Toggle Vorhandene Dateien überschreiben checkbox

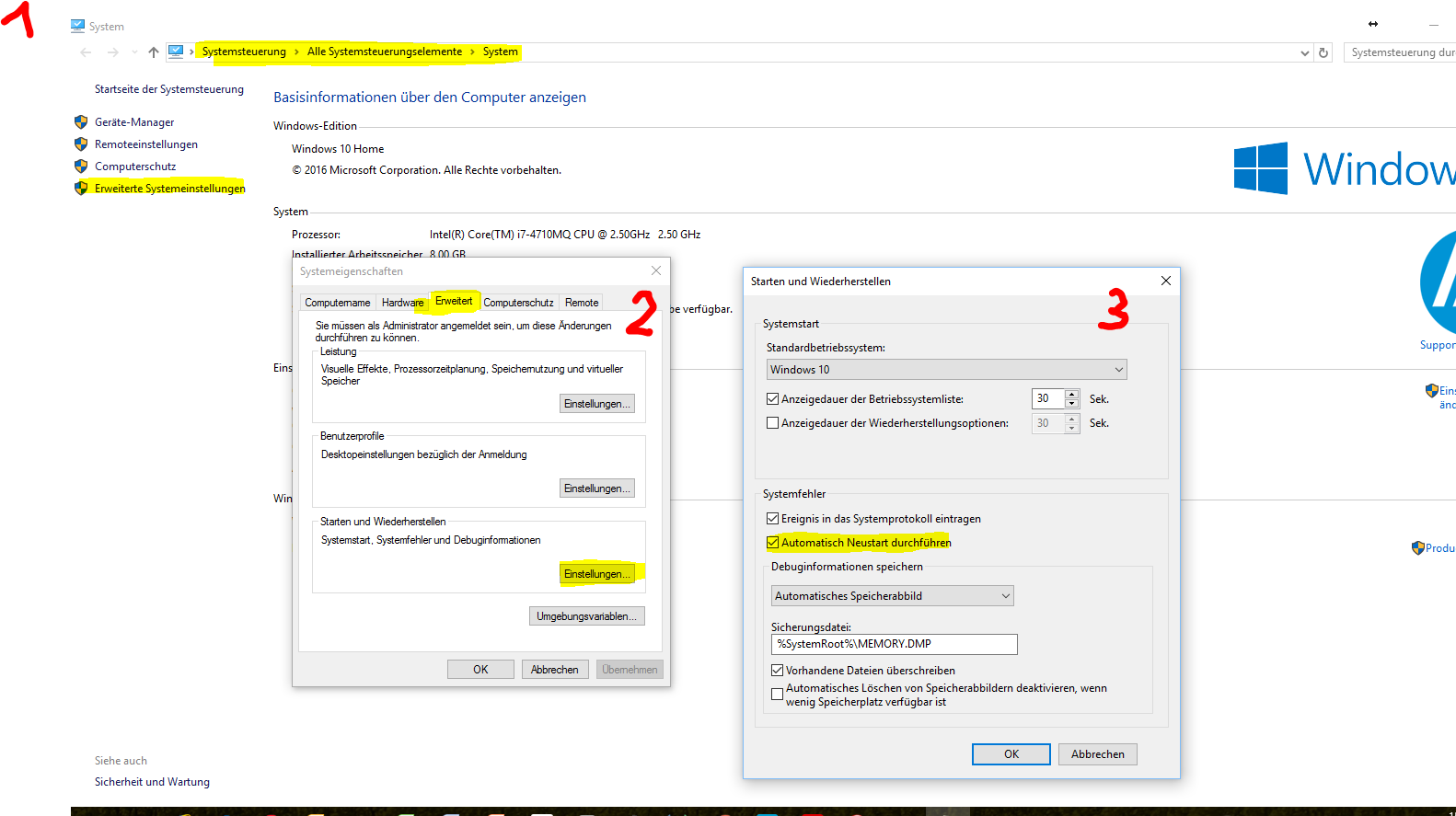(x=778, y=671)
